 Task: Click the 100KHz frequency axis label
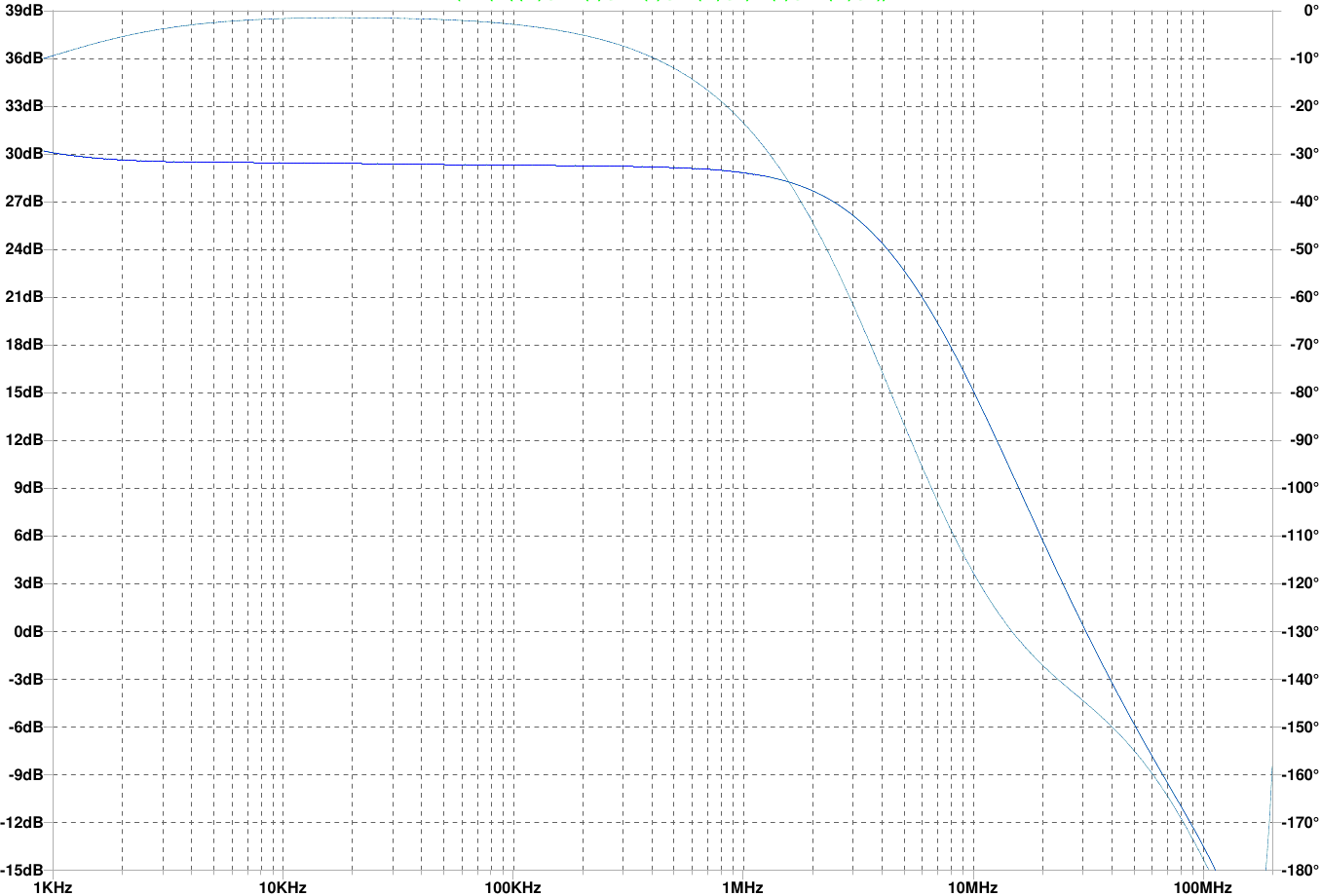point(512,887)
